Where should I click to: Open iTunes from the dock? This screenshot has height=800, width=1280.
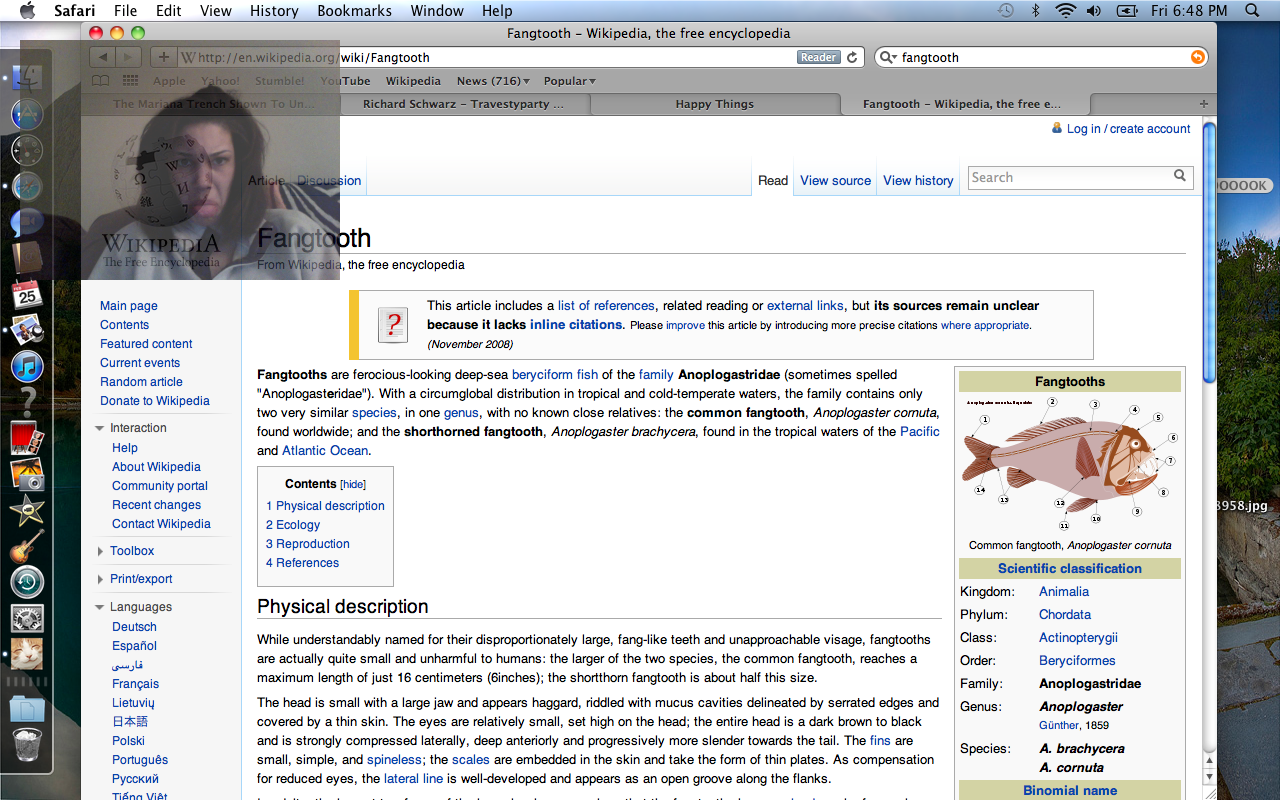click(x=27, y=366)
